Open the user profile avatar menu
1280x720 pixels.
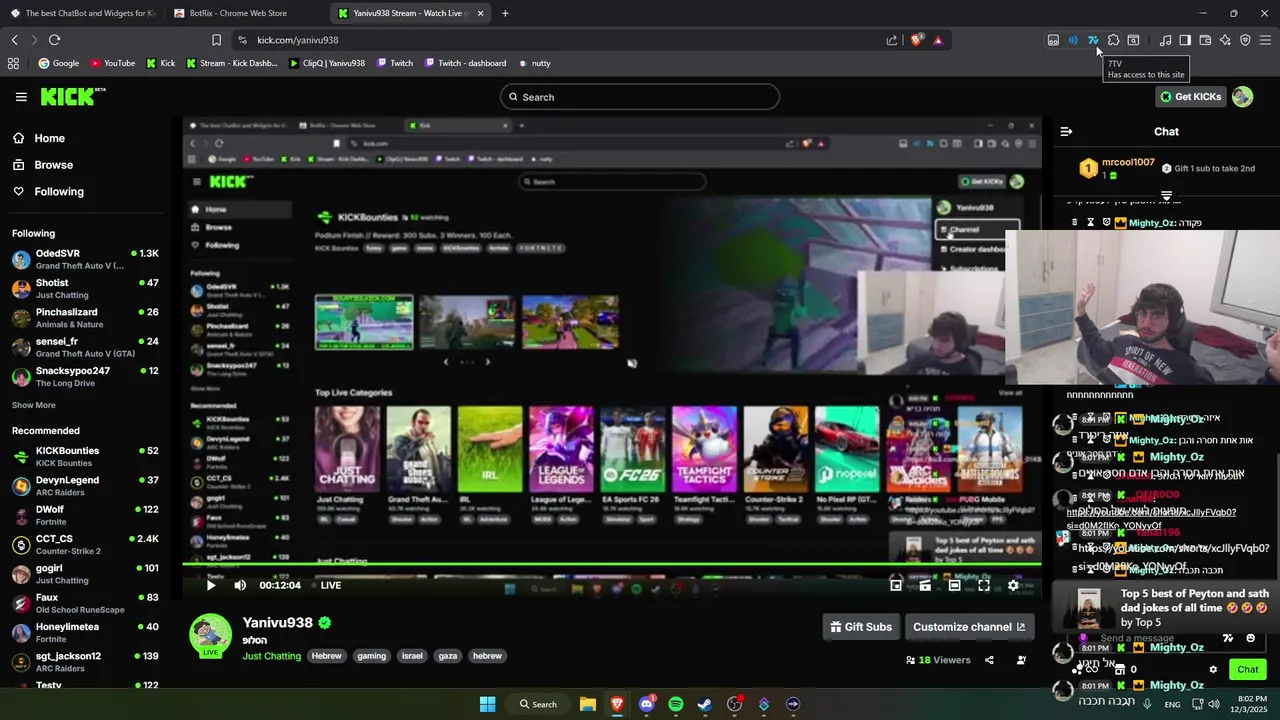[1242, 97]
